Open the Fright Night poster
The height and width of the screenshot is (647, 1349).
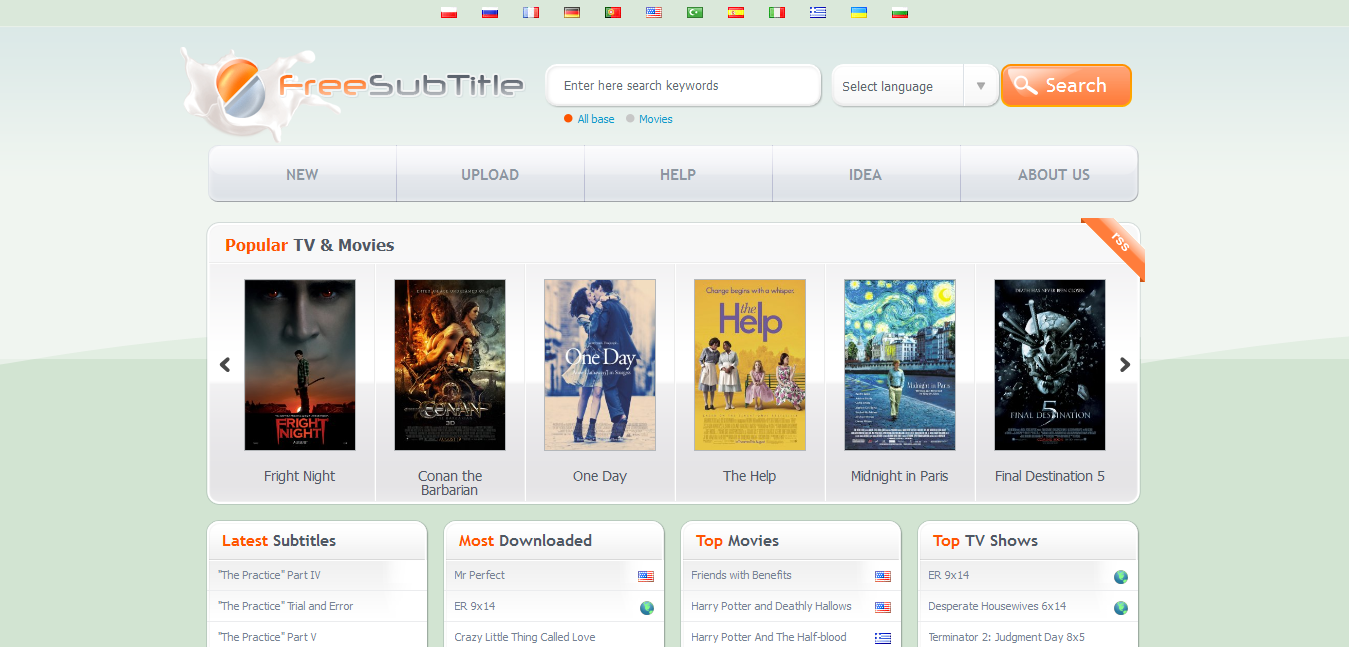tap(300, 365)
